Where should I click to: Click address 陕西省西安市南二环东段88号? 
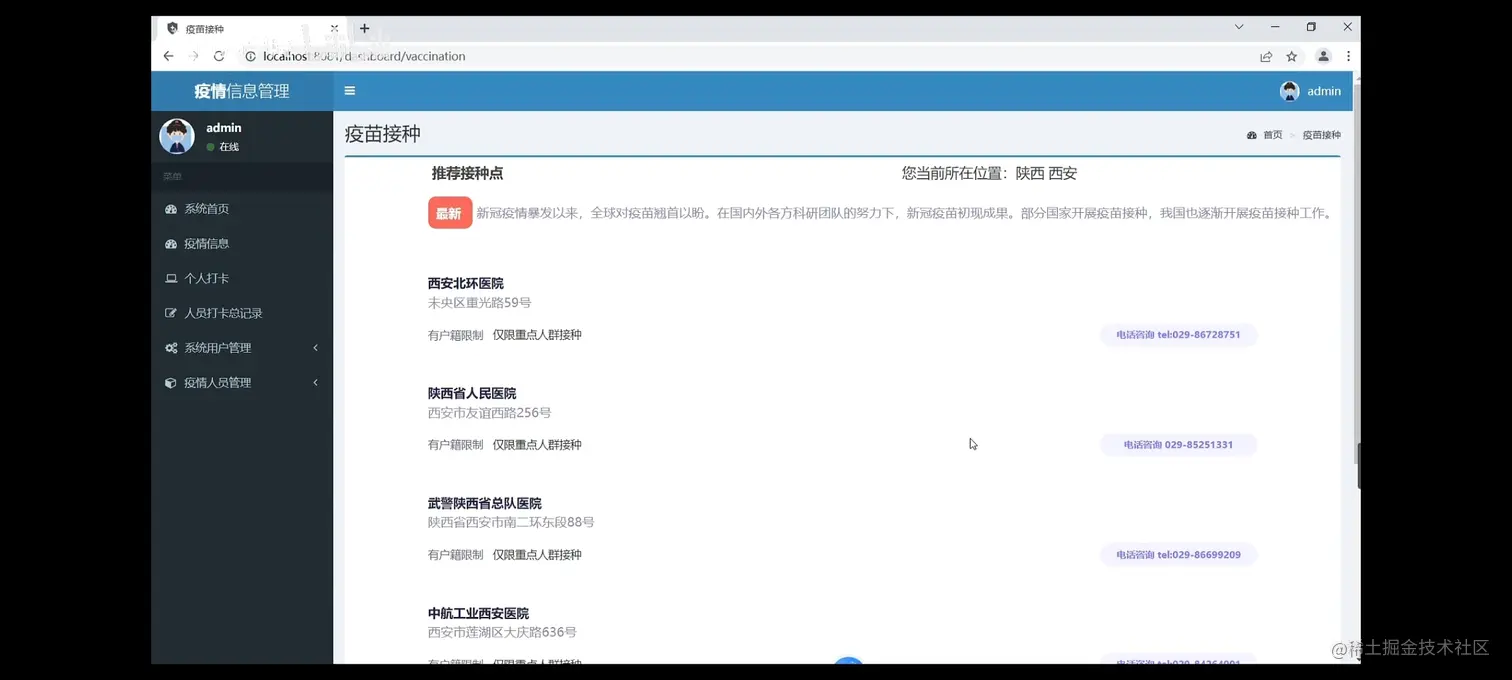(x=511, y=523)
